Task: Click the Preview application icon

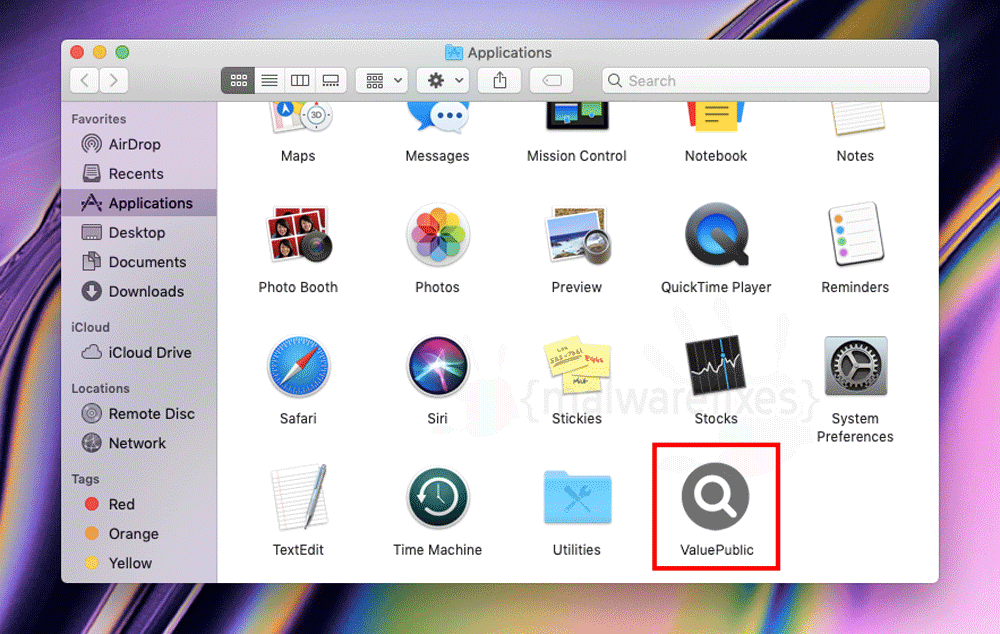Action: tap(578, 235)
